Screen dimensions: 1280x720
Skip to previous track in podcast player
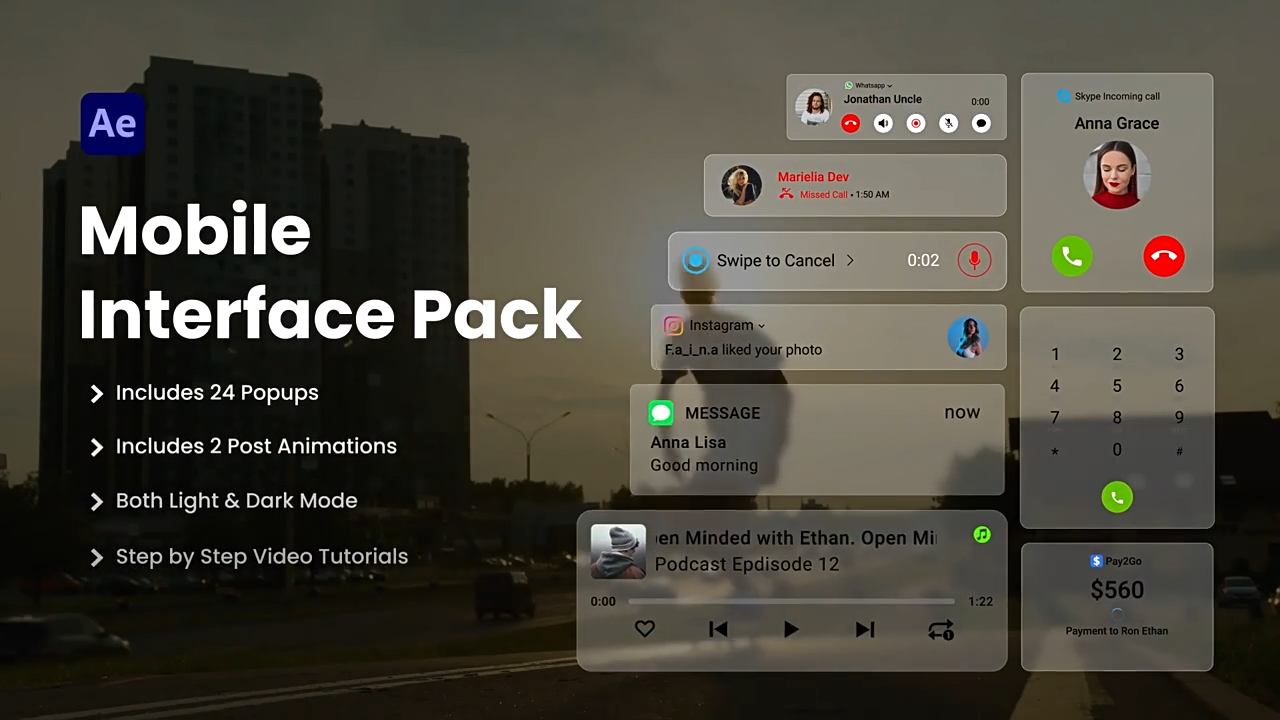click(x=718, y=629)
